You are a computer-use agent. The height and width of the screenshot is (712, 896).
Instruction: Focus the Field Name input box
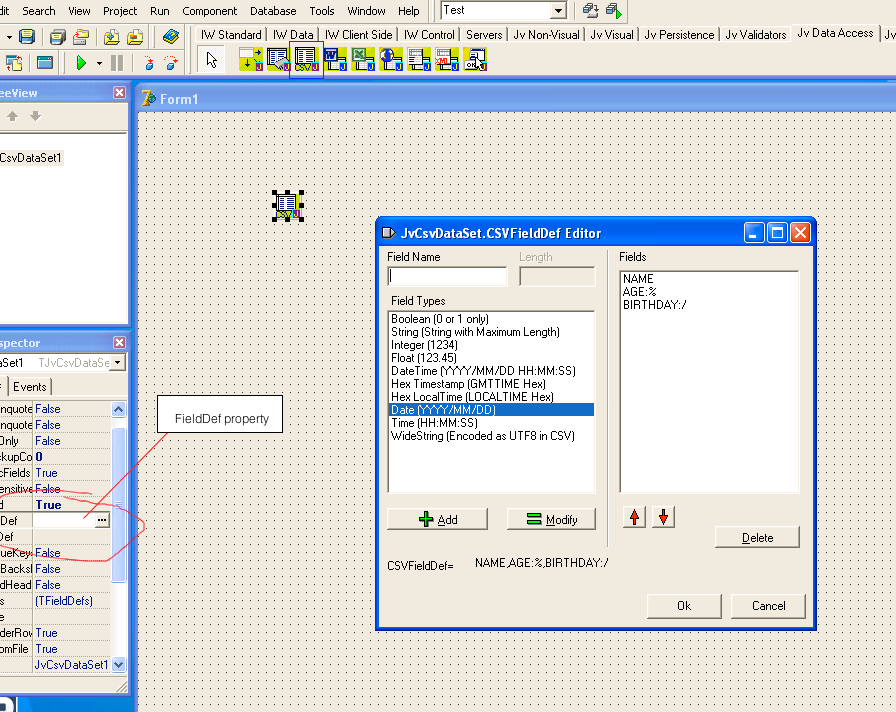coord(447,277)
